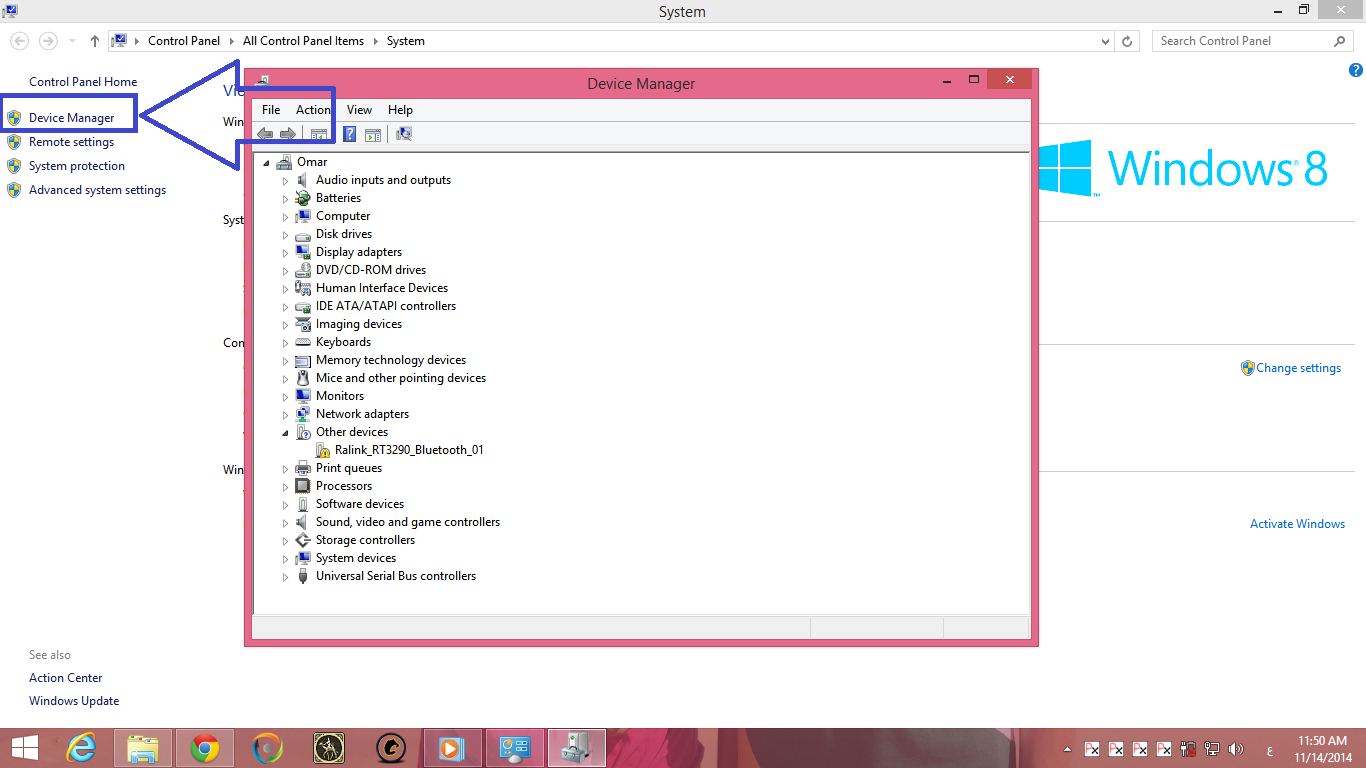The height and width of the screenshot is (768, 1366).
Task: Open the Help menu
Action: (400, 110)
